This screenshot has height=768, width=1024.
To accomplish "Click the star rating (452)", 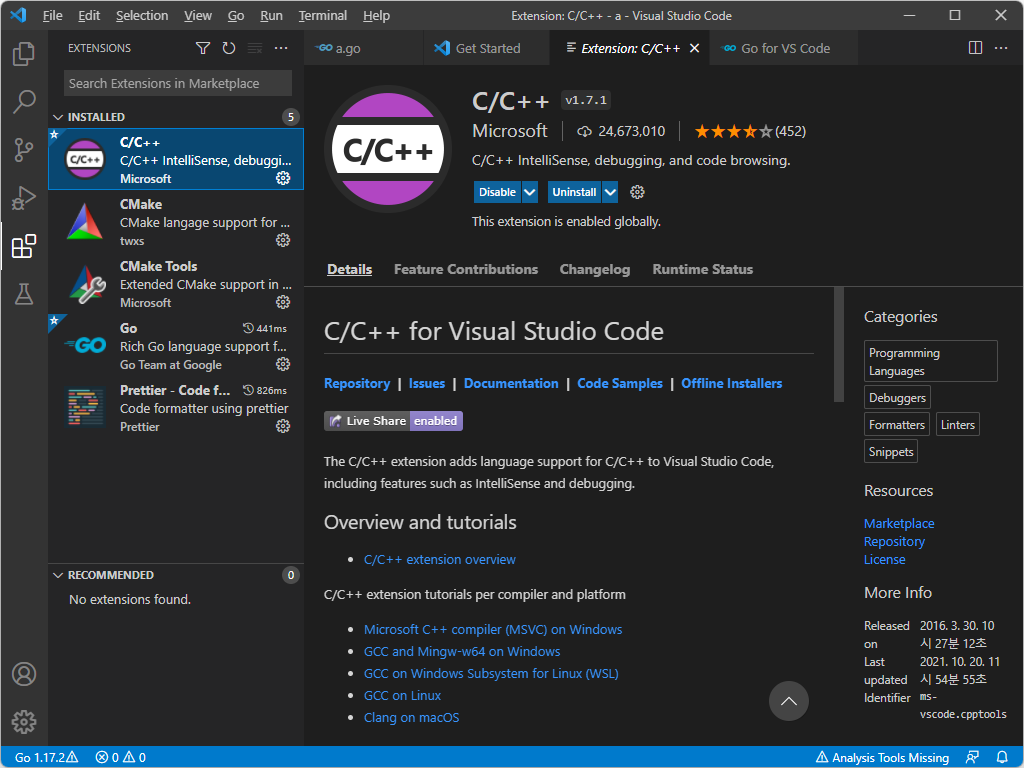I will [750, 131].
